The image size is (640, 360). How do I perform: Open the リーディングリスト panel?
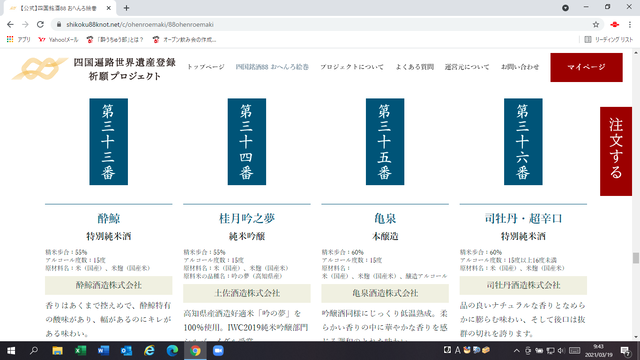(x=609, y=40)
